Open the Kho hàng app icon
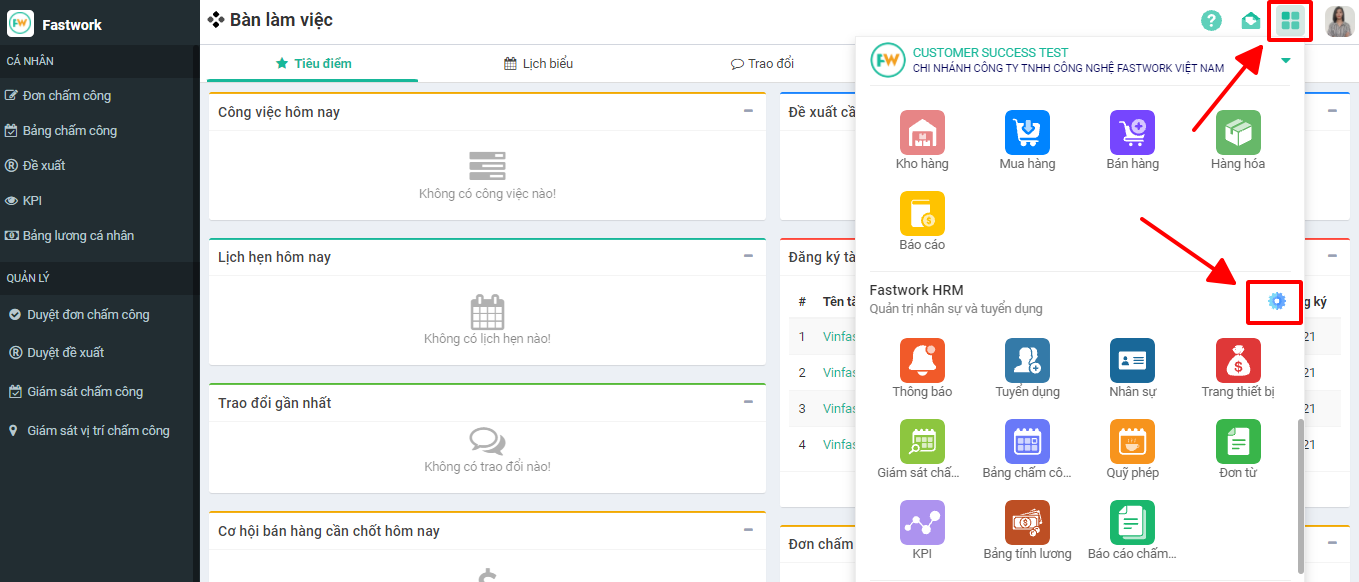This screenshot has height=582, width=1359. 922,132
